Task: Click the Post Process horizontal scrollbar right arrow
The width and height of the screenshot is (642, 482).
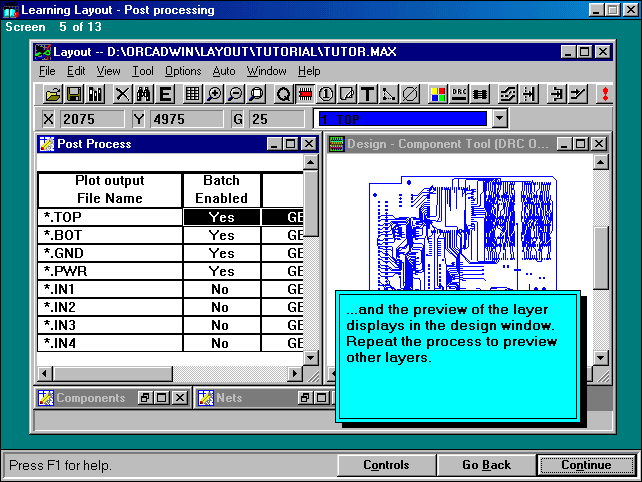Action: coord(295,374)
